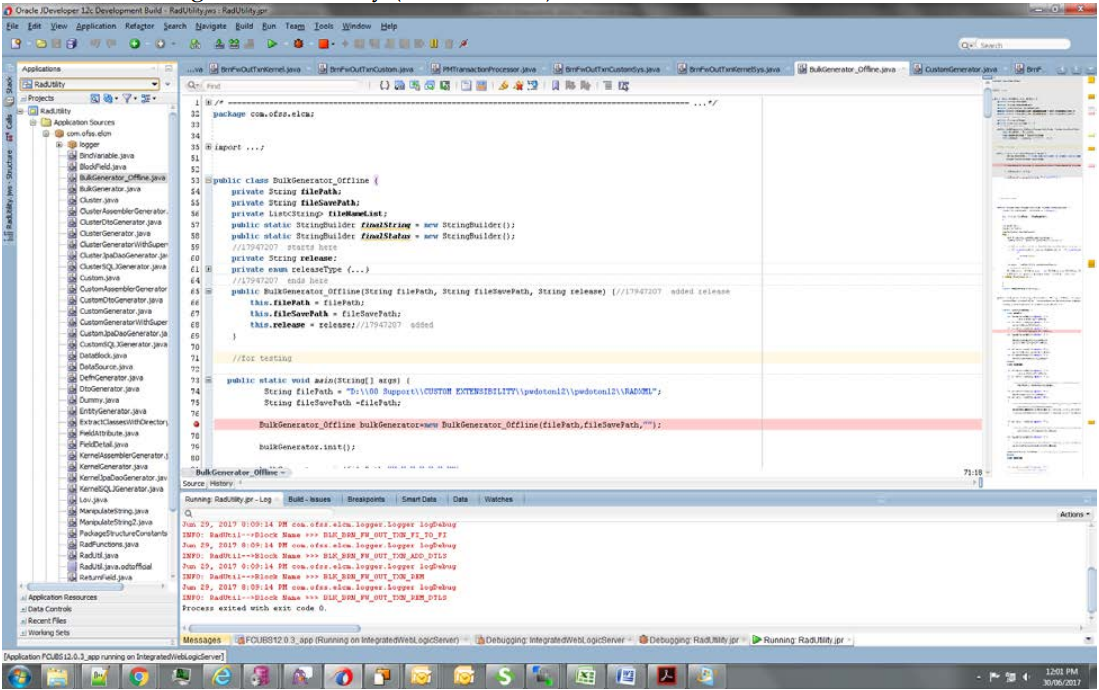Click the red Terminate square icon
The width and height of the screenshot is (1099, 690).
[x=325, y=44]
